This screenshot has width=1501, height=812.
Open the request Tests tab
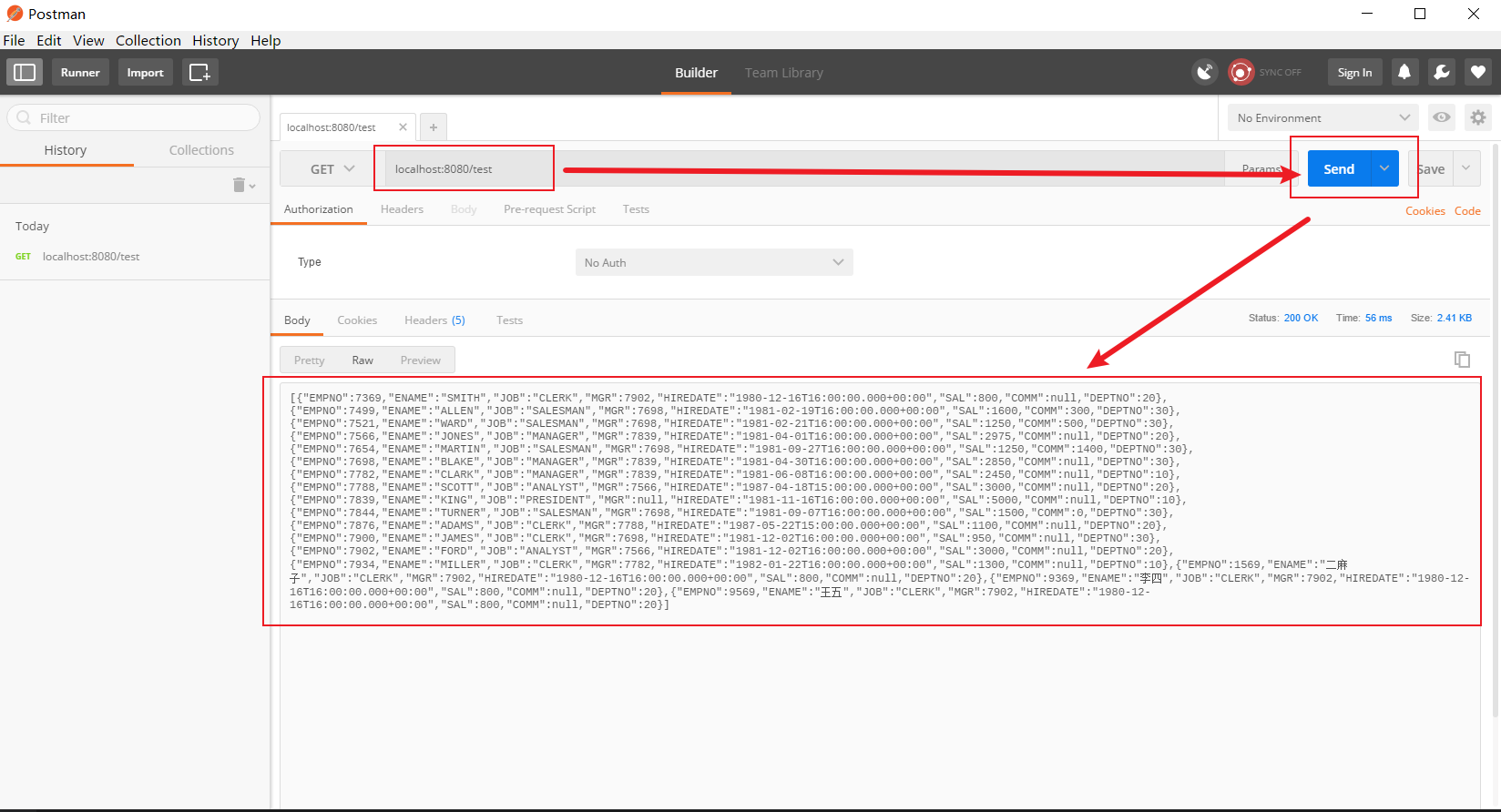click(636, 208)
